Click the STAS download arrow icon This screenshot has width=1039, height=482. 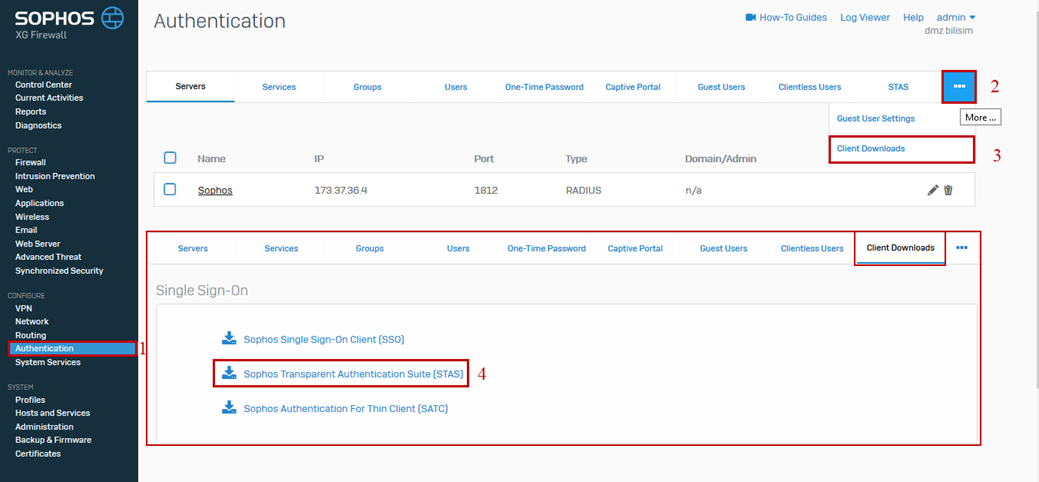pyautogui.click(x=229, y=373)
